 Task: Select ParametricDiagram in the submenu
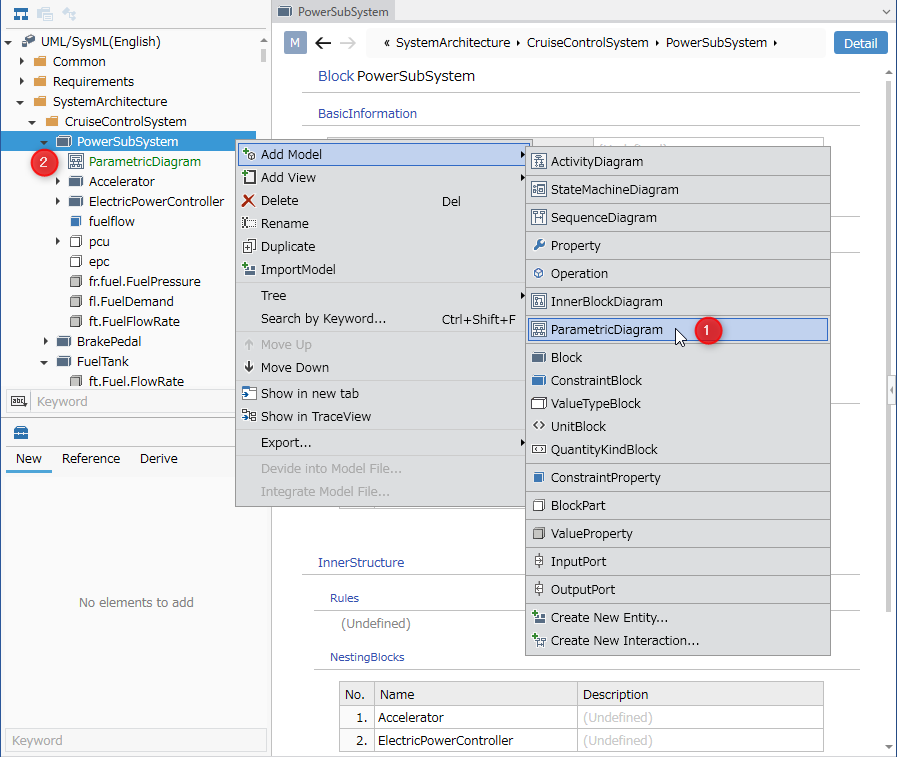click(x=678, y=330)
